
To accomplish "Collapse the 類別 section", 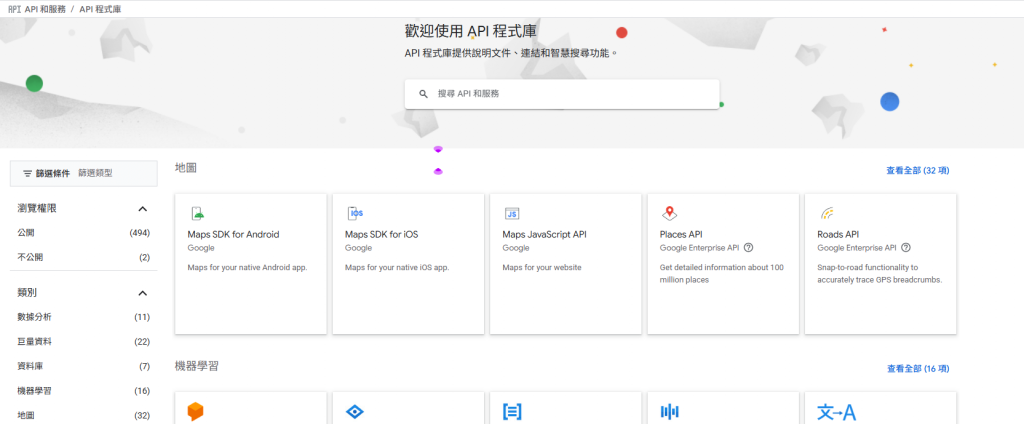I will [x=143, y=293].
